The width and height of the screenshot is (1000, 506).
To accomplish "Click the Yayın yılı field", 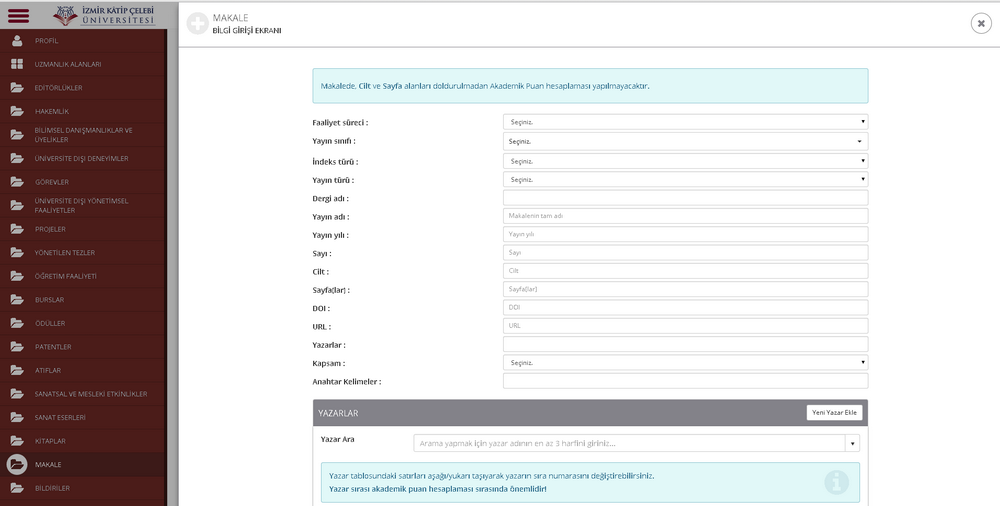I will tap(686, 234).
